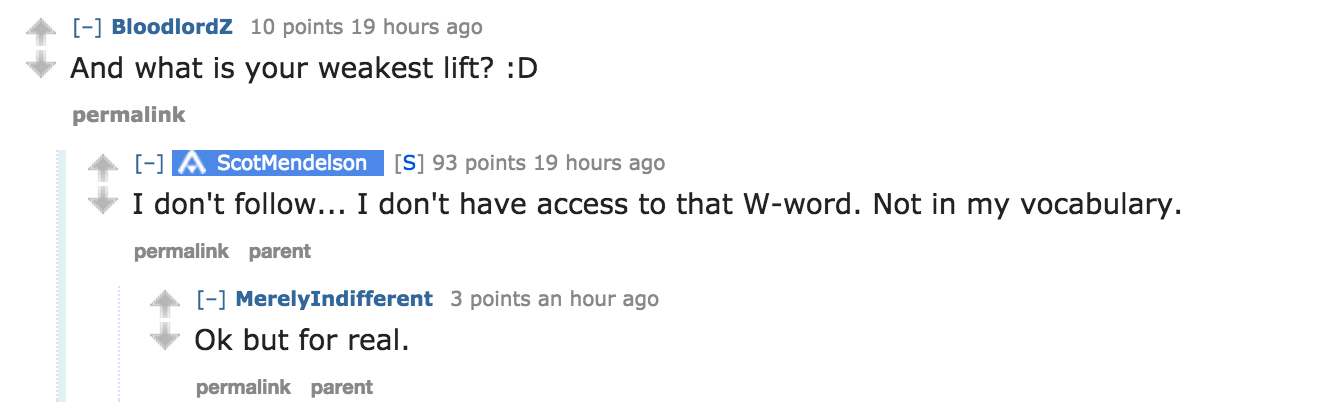Open permalink under MerelyIndifferent's comment
The width and height of the screenshot is (1336, 420).
(x=243, y=387)
